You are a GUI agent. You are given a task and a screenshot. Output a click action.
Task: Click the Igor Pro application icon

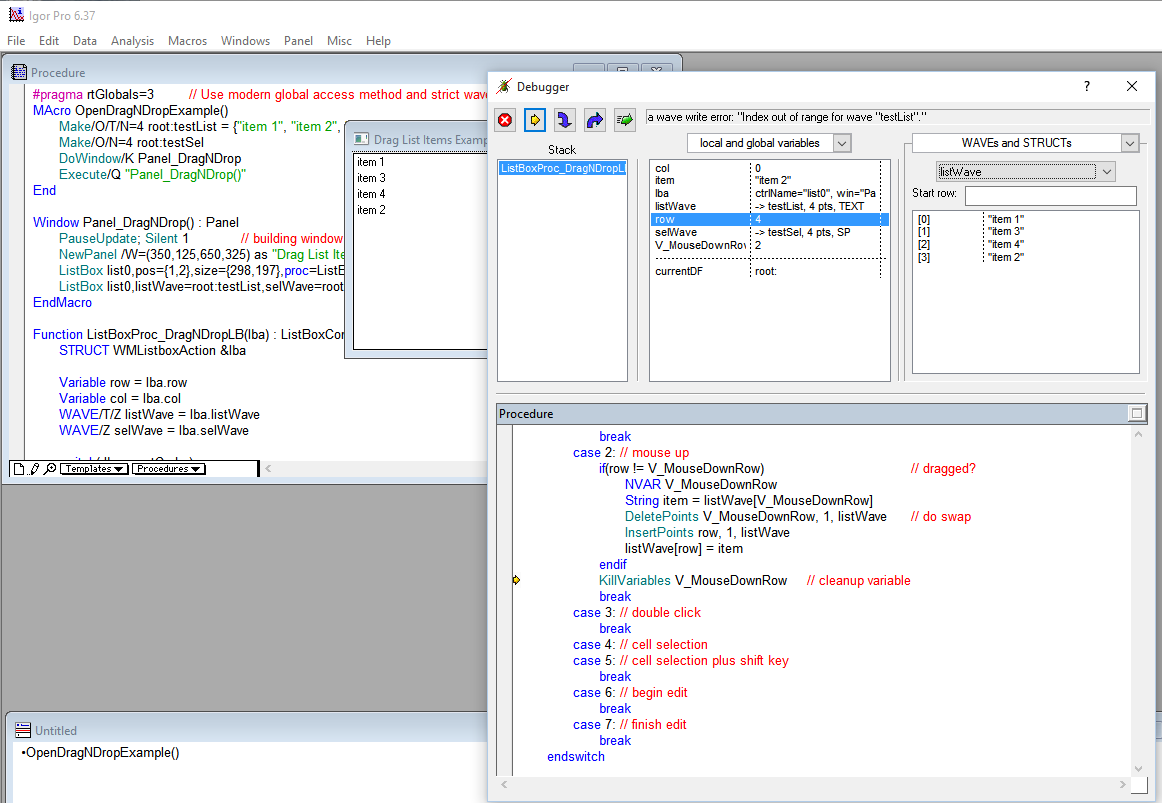click(x=16, y=15)
